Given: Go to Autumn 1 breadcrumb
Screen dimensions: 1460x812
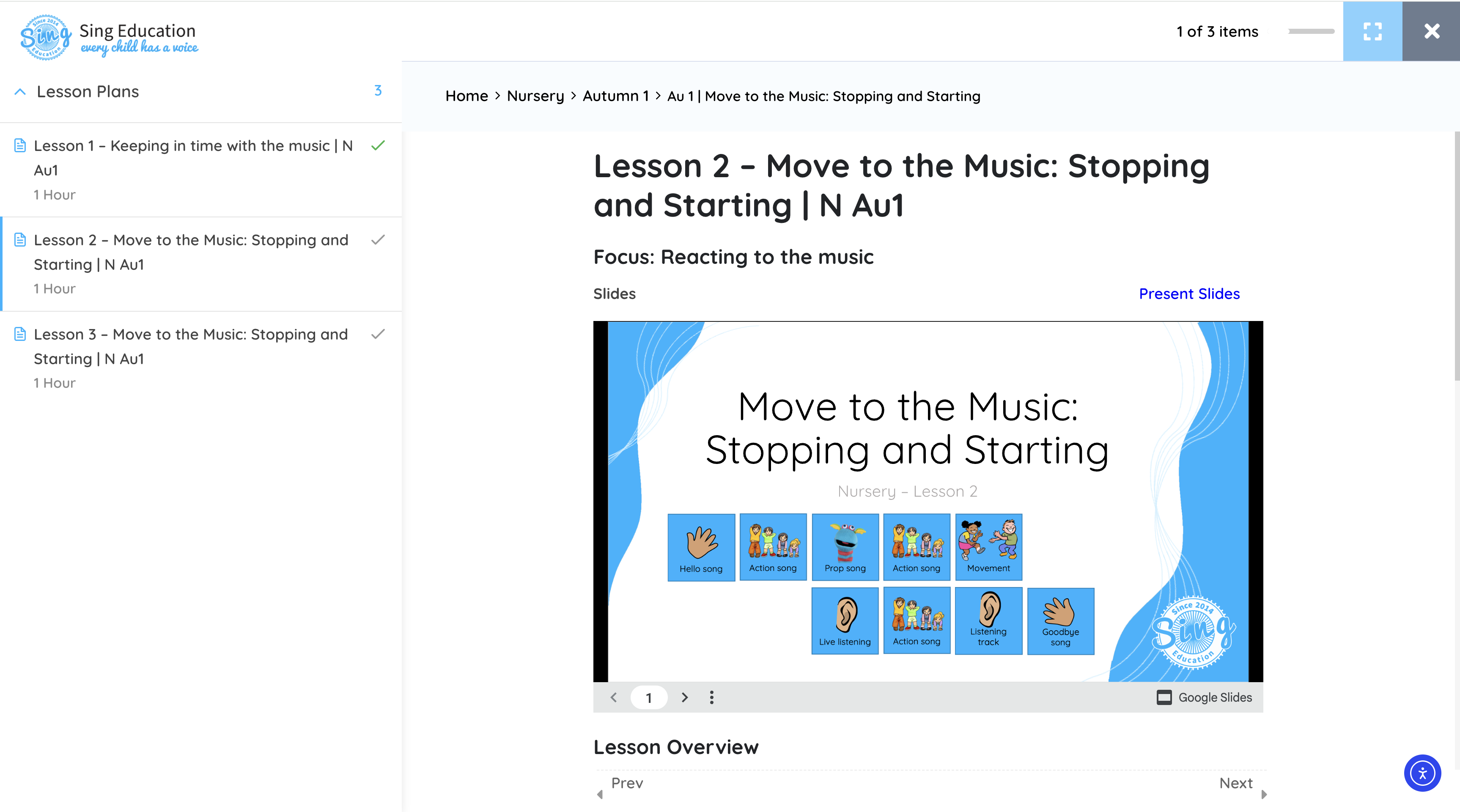Looking at the screenshot, I should pyautogui.click(x=615, y=96).
